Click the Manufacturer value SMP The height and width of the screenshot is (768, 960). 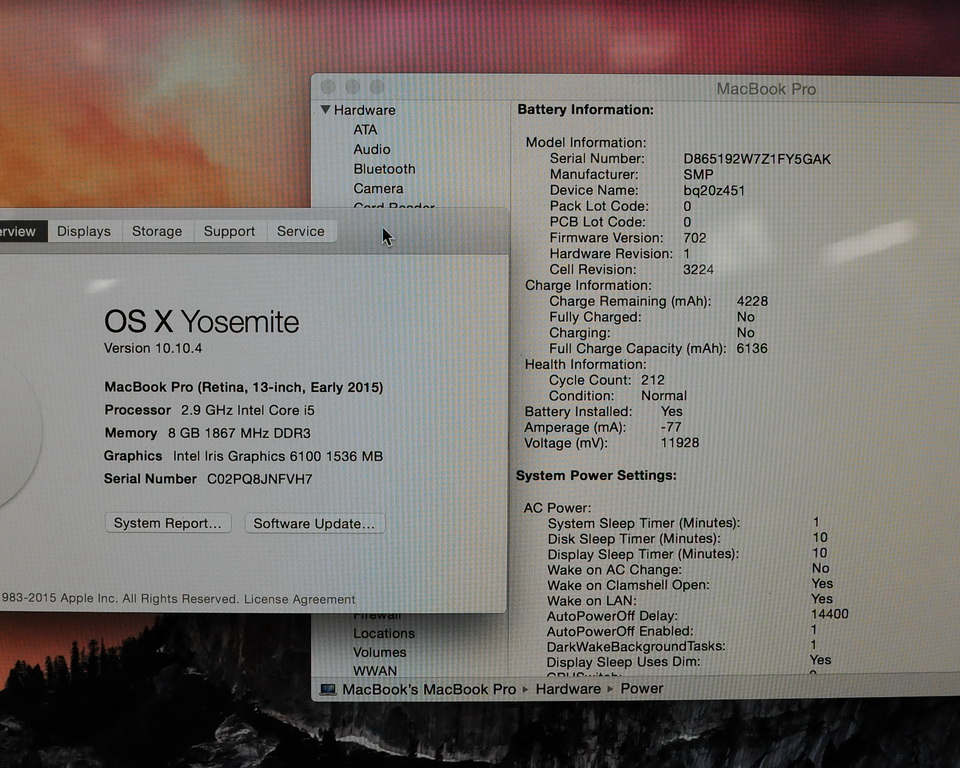pyautogui.click(x=699, y=175)
